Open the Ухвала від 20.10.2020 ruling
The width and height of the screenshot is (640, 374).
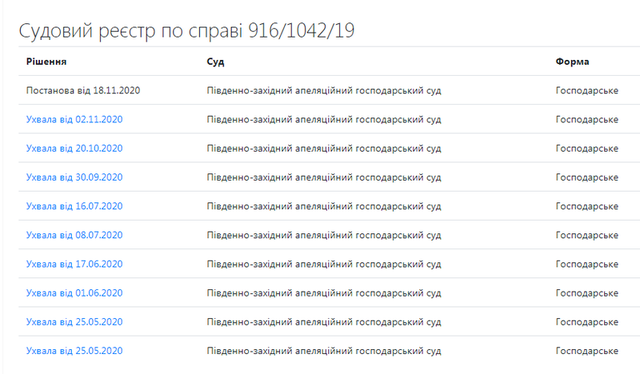coord(74,148)
